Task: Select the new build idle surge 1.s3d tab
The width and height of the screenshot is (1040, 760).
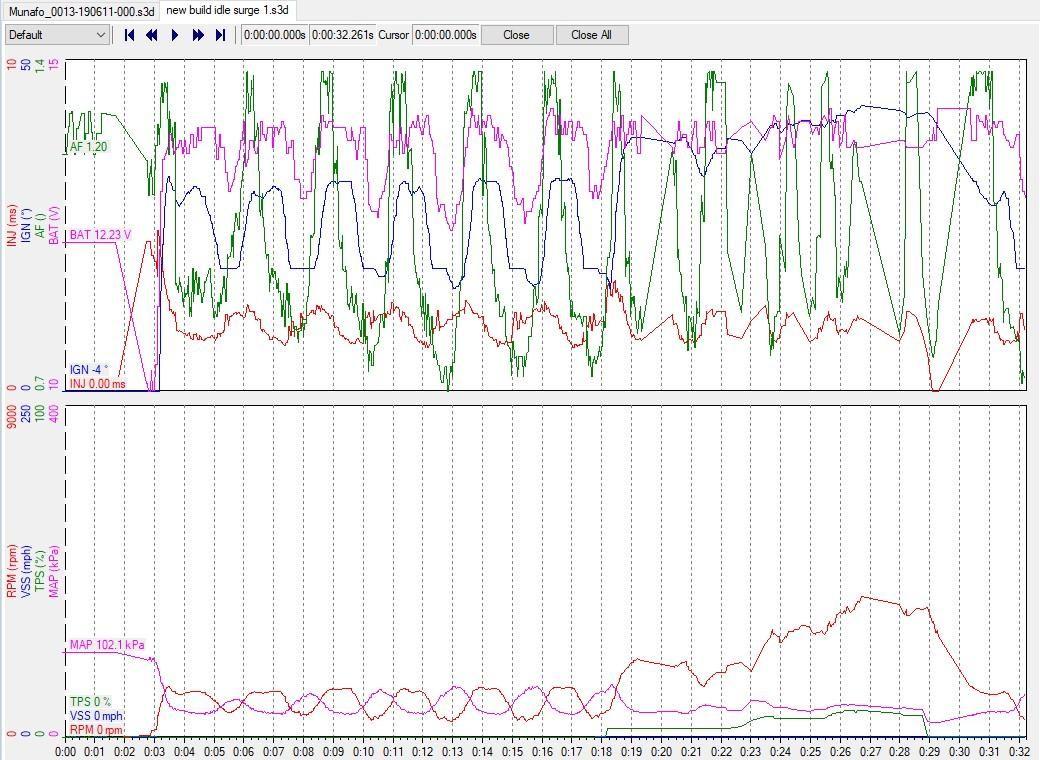Action: 228,10
